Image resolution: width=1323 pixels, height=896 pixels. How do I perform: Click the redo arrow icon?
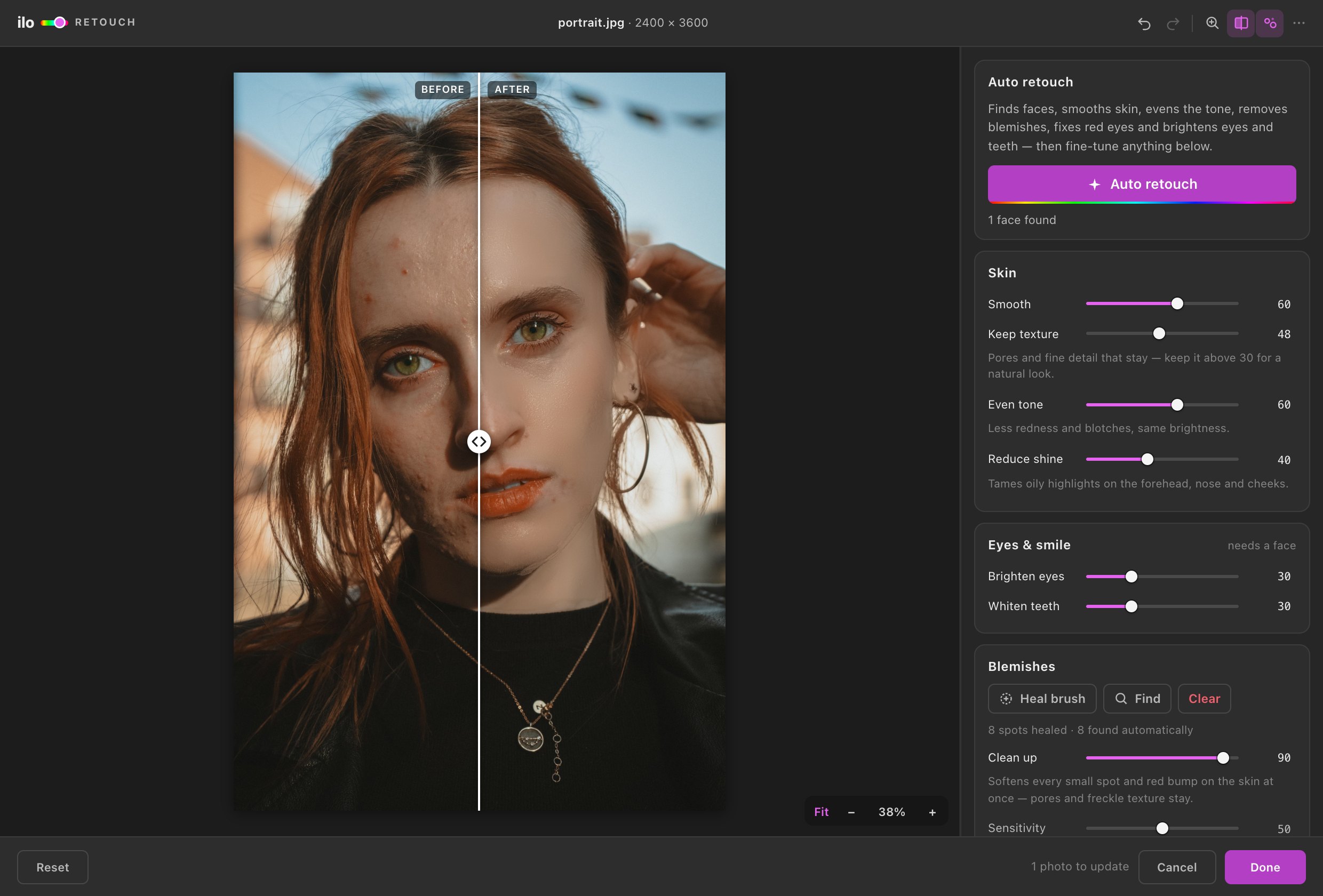tap(1173, 23)
